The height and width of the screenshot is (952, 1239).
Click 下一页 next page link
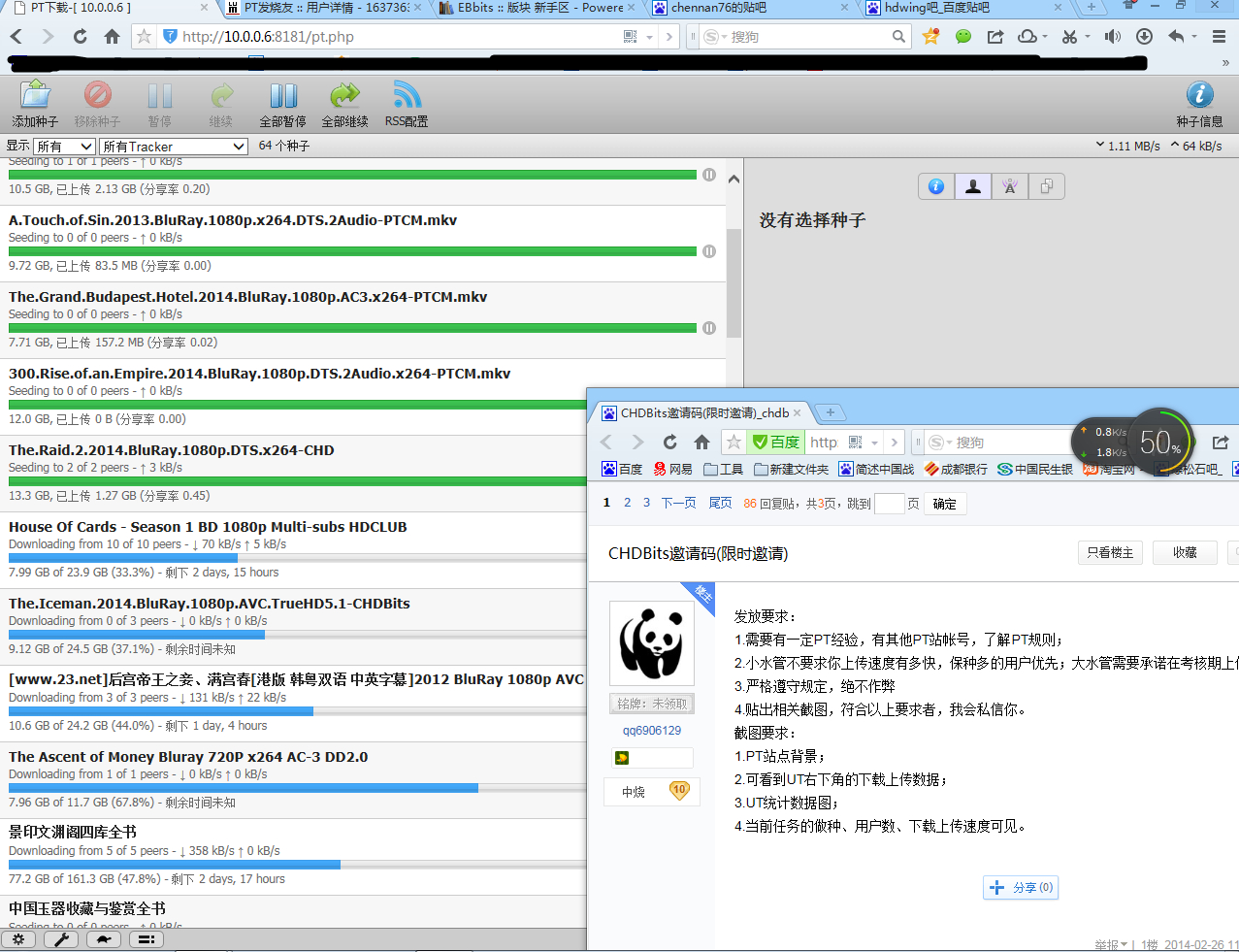[x=678, y=503]
